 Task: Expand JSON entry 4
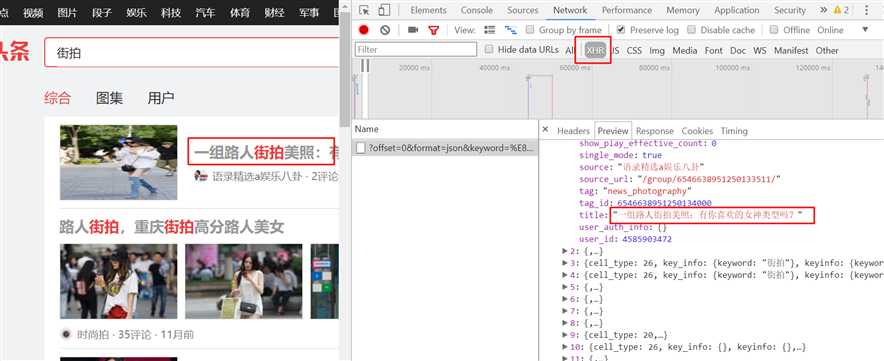click(x=565, y=275)
